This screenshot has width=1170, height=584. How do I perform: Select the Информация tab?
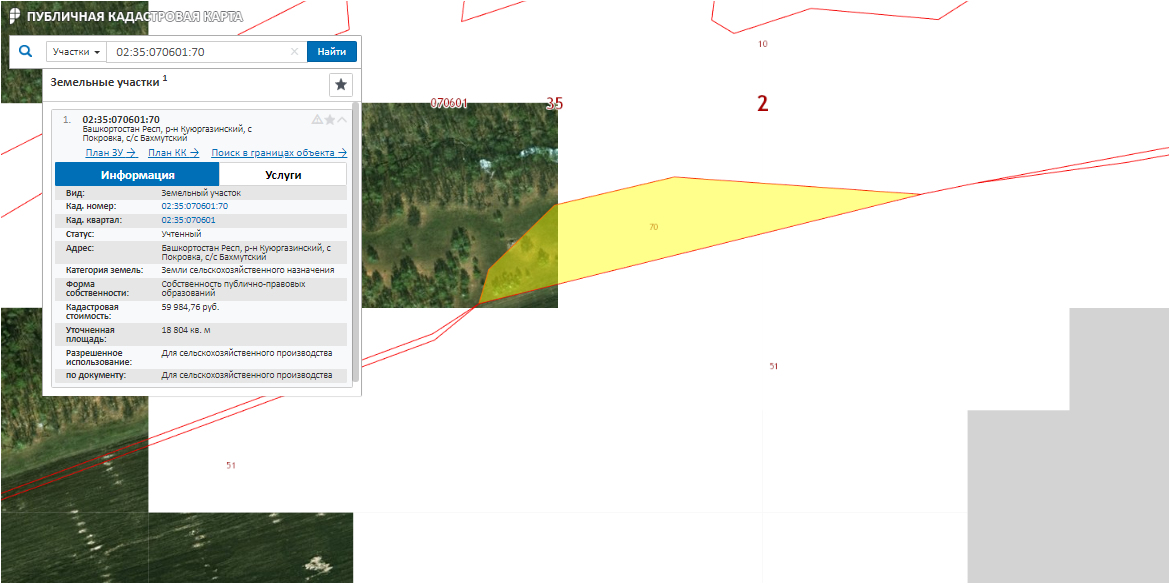click(137, 175)
